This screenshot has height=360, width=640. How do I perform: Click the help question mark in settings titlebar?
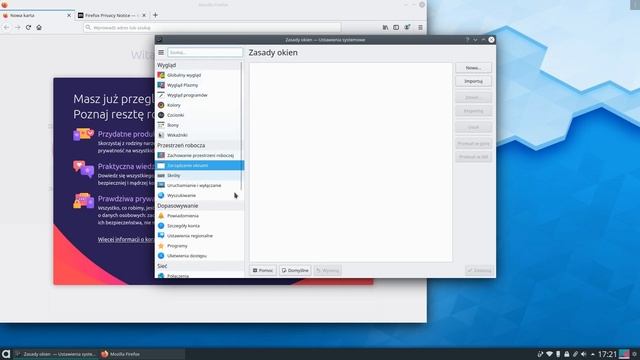pyautogui.click(x=467, y=40)
